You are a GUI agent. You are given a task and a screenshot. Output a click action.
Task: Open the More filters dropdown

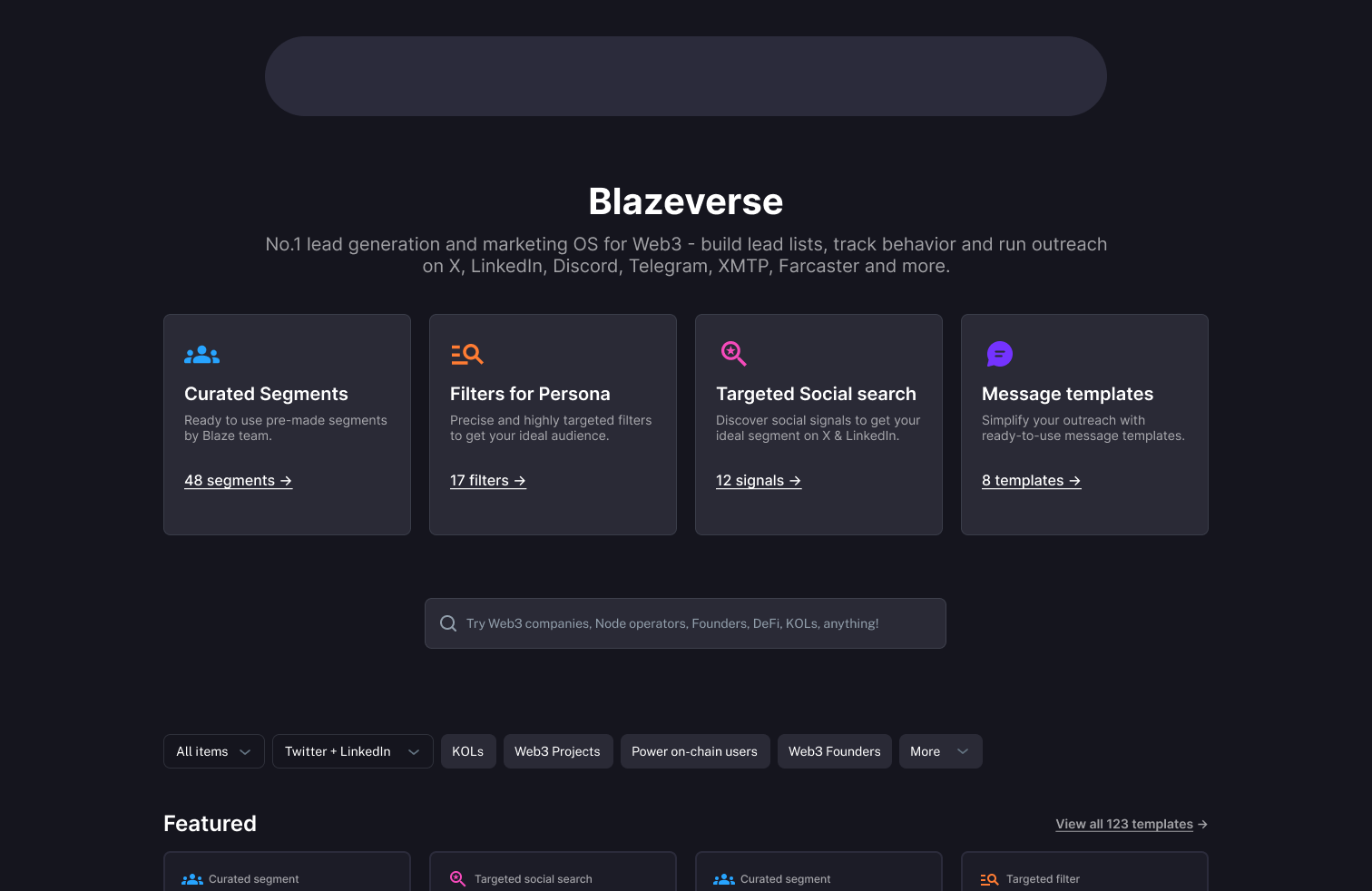[940, 751]
